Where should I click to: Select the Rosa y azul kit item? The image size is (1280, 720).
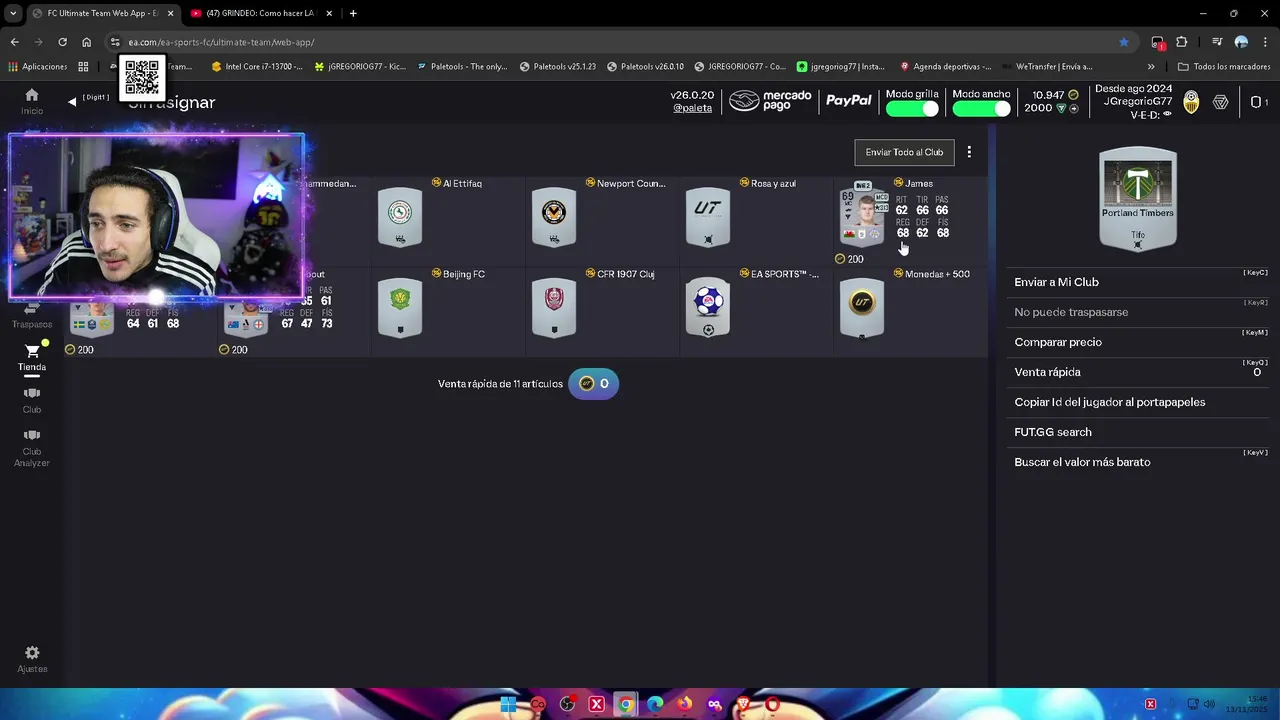[708, 217]
